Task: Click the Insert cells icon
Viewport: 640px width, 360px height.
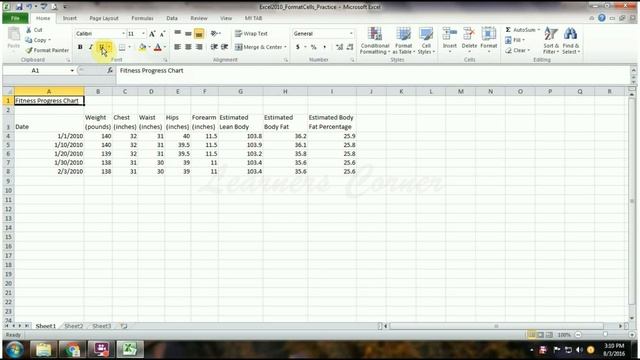Action: pyautogui.click(x=450, y=34)
